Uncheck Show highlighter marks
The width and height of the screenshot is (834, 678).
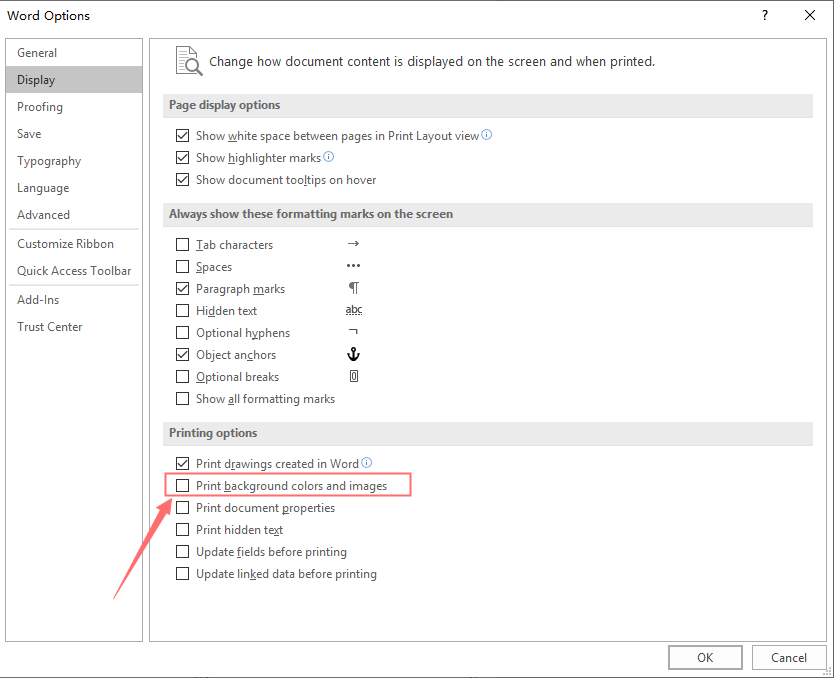[x=182, y=157]
